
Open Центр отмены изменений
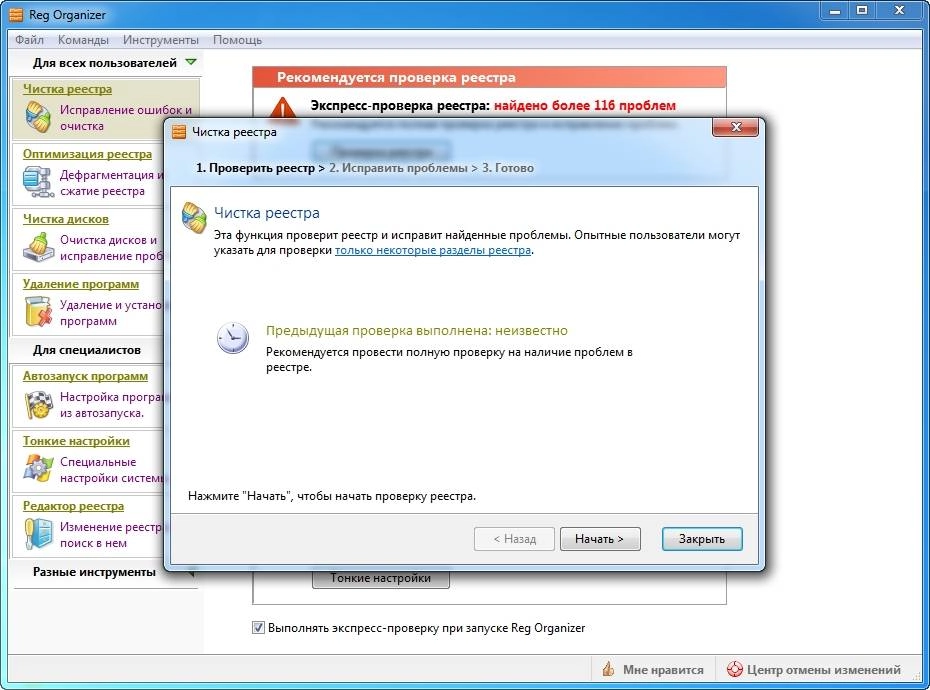pyautogui.click(x=814, y=669)
